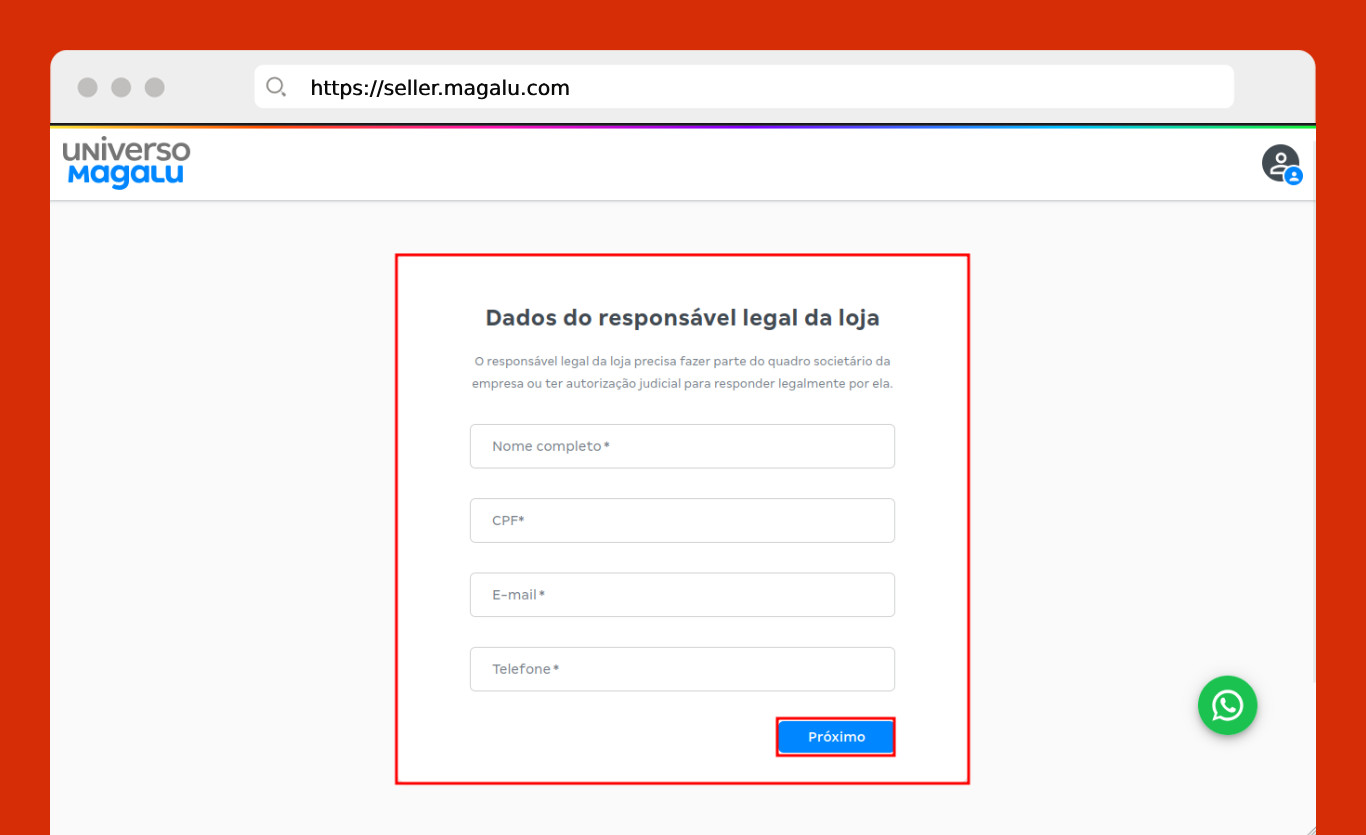Screen dimensions: 1366x835
Task: Click into the E-mail field
Action: [682, 595]
